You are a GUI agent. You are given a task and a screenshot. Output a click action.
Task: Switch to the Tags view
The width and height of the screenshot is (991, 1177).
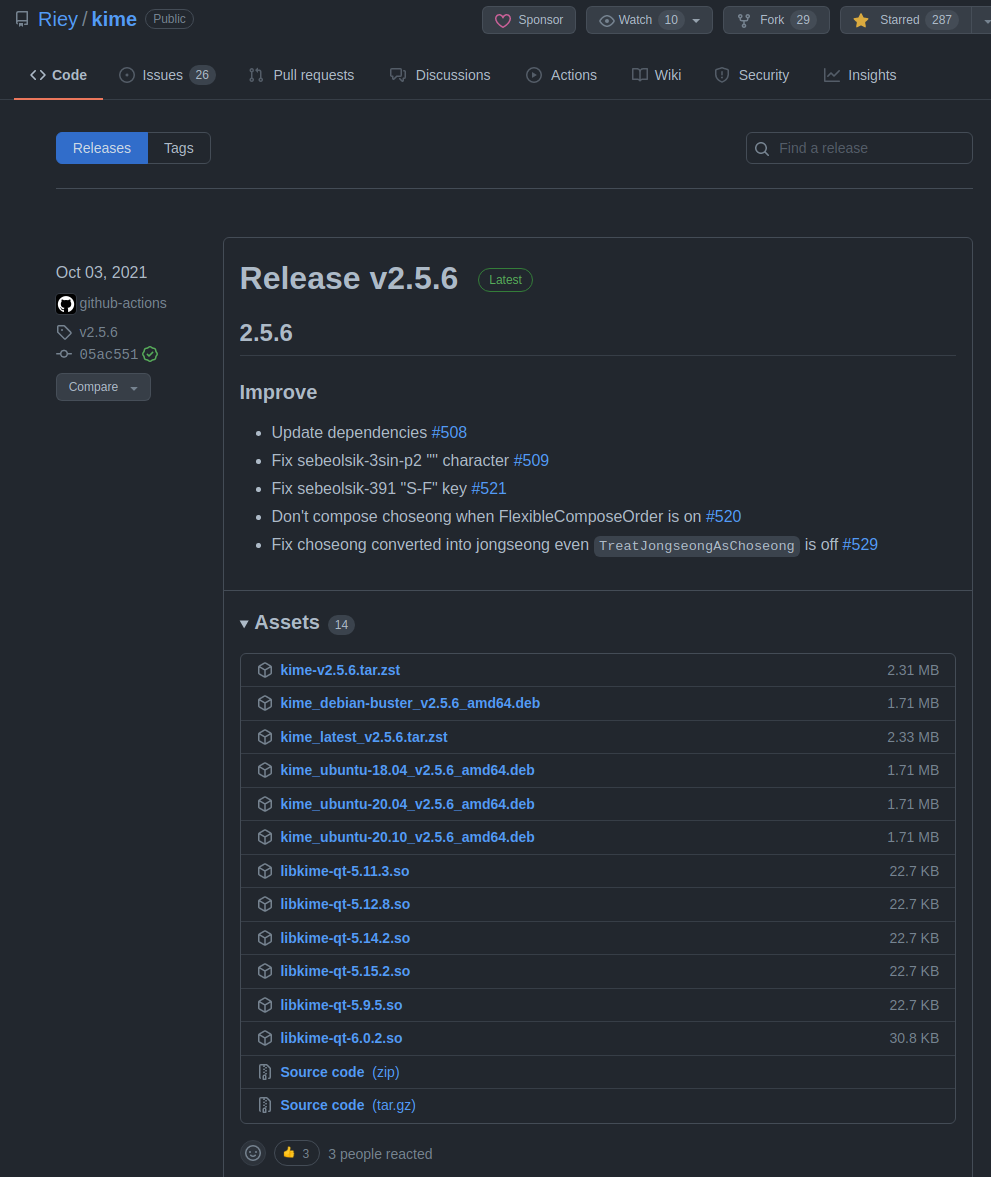click(x=179, y=148)
